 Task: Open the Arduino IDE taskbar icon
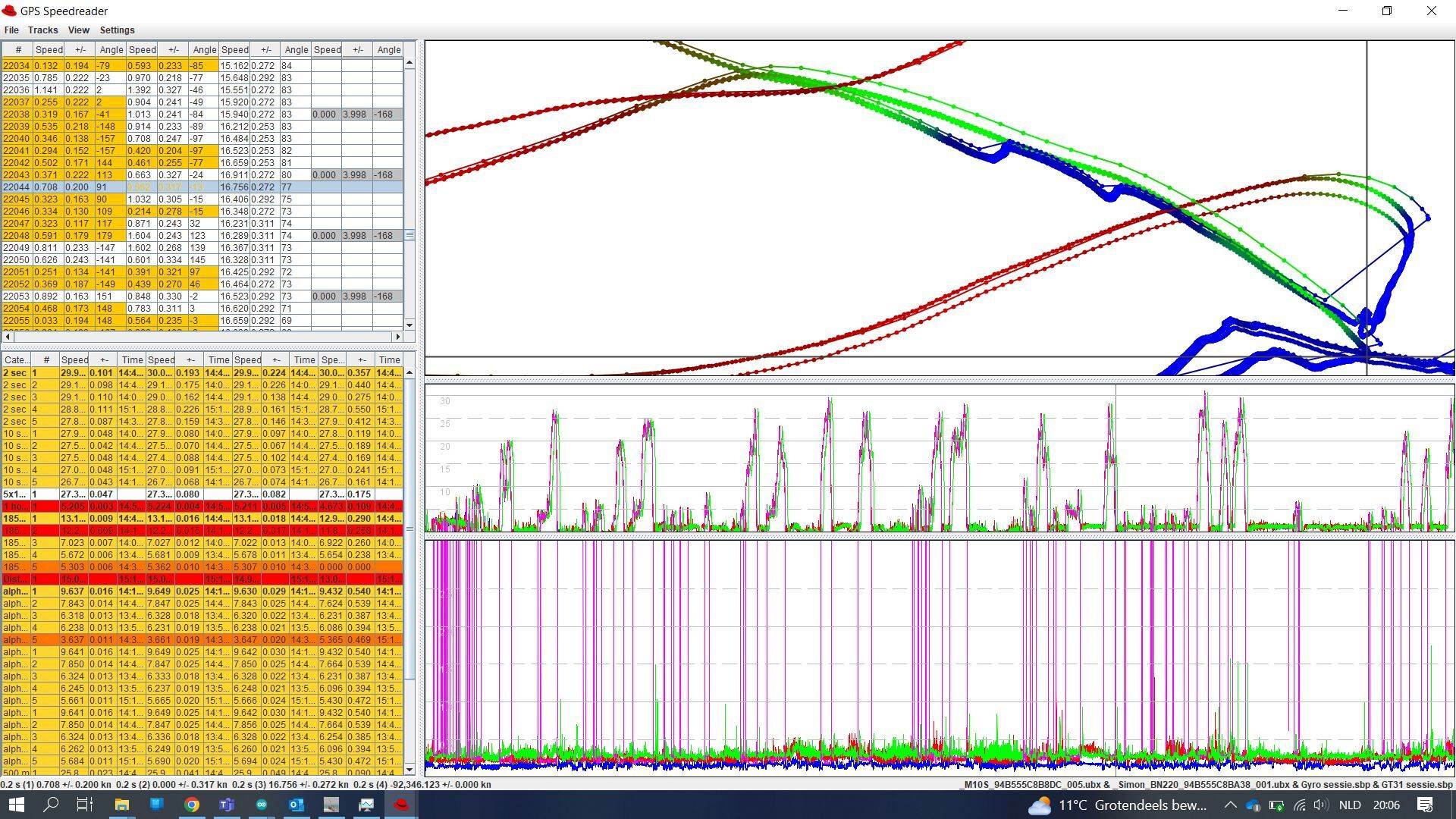pos(262,805)
